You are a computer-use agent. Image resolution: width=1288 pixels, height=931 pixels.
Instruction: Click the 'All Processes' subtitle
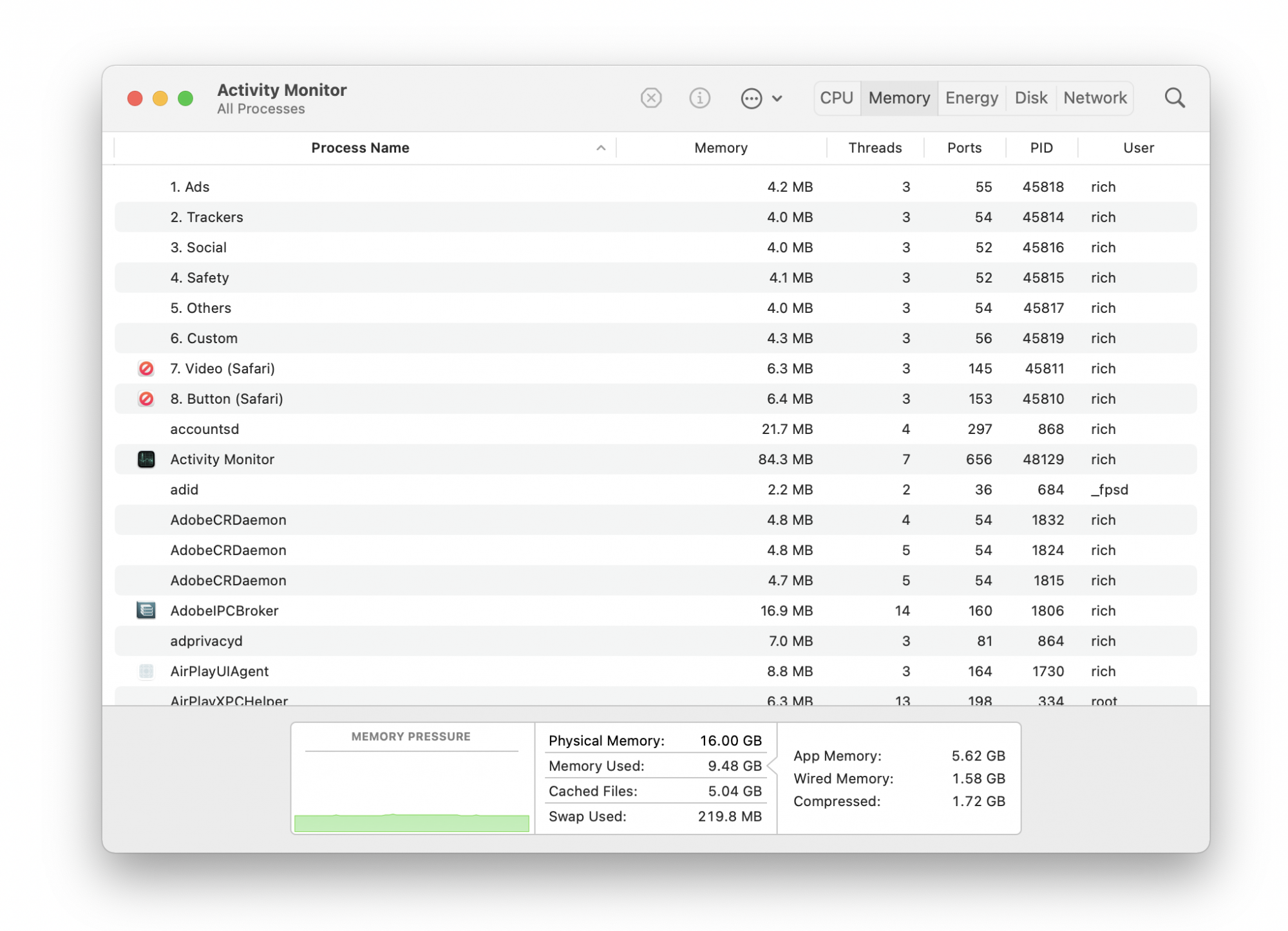(261, 109)
